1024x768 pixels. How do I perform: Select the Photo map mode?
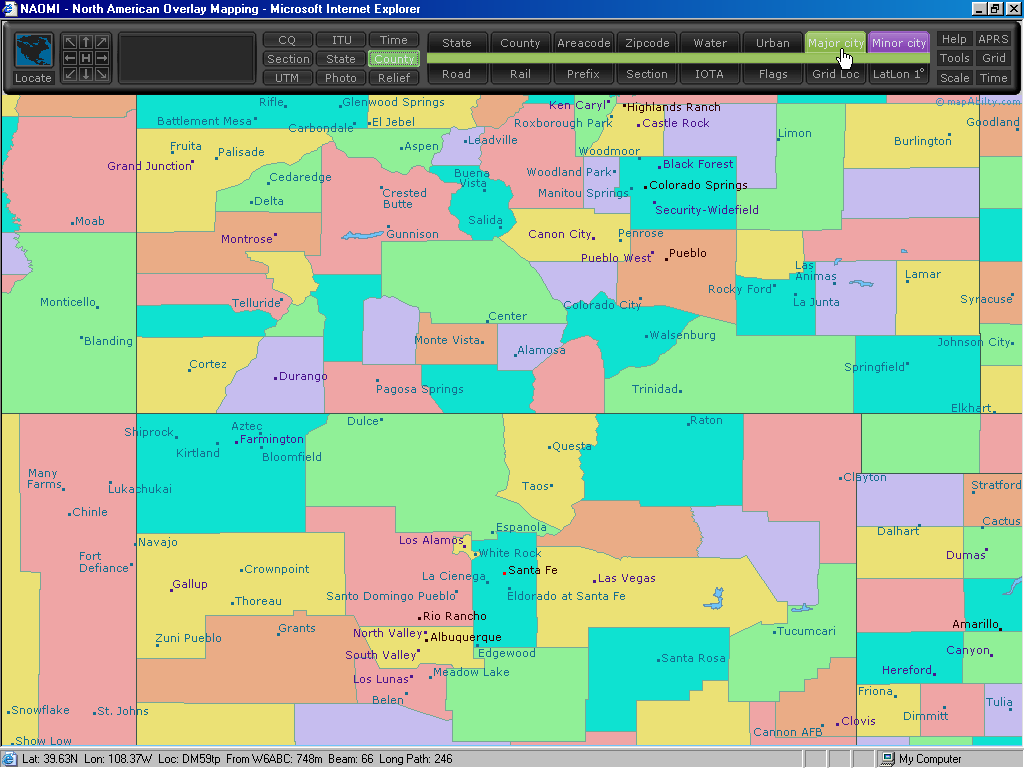[x=341, y=78]
